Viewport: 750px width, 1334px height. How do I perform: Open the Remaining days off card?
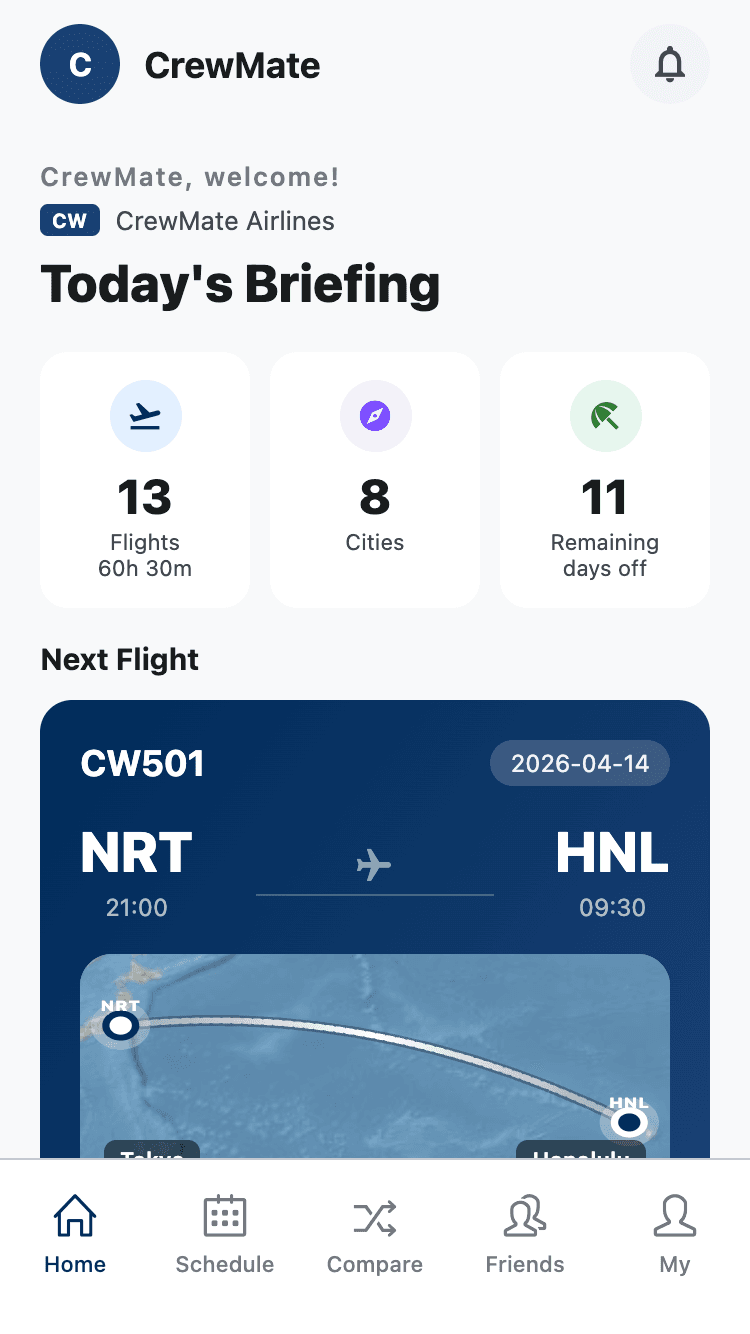[x=605, y=480]
